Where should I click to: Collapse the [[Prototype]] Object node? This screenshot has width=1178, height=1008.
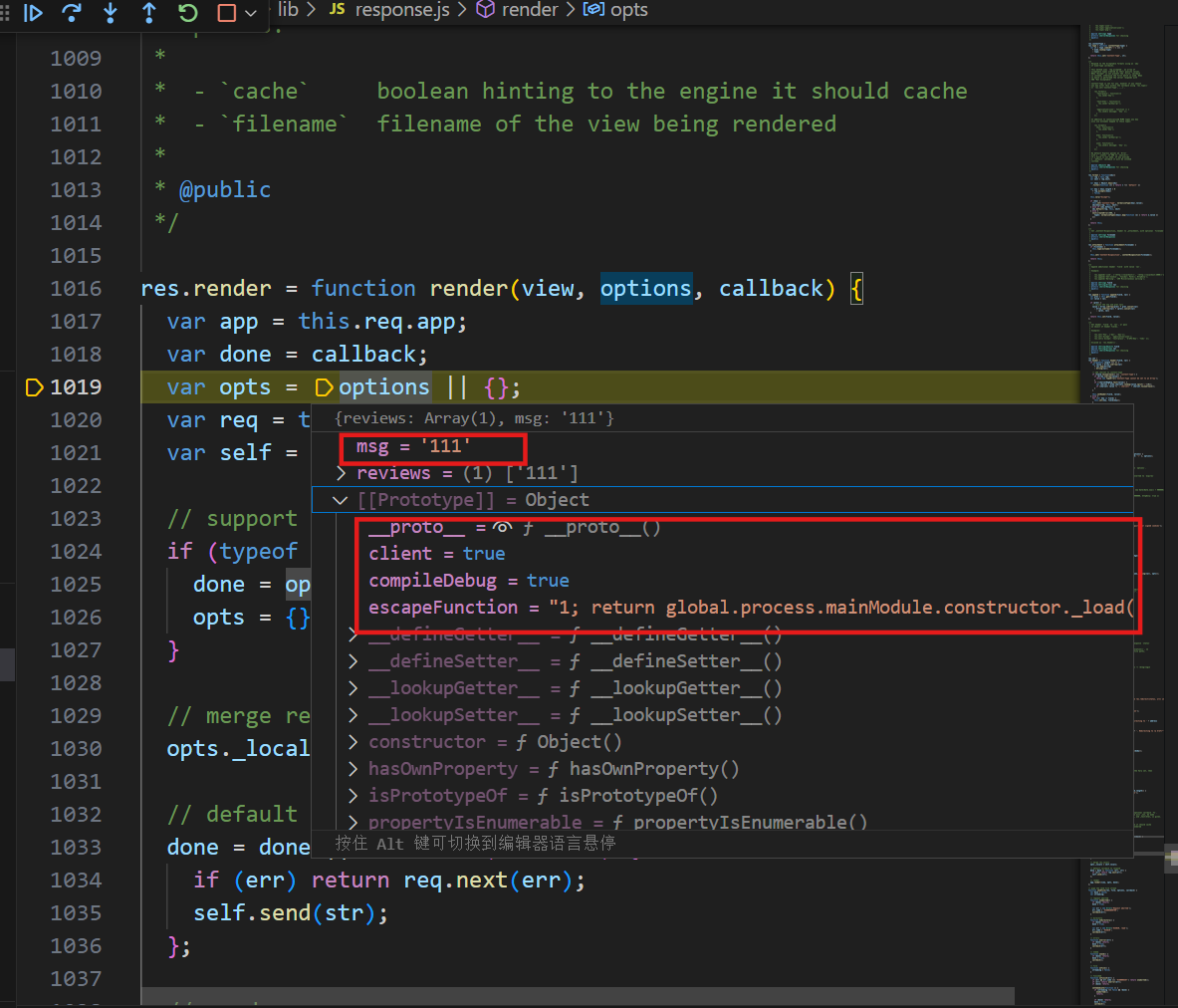click(341, 500)
